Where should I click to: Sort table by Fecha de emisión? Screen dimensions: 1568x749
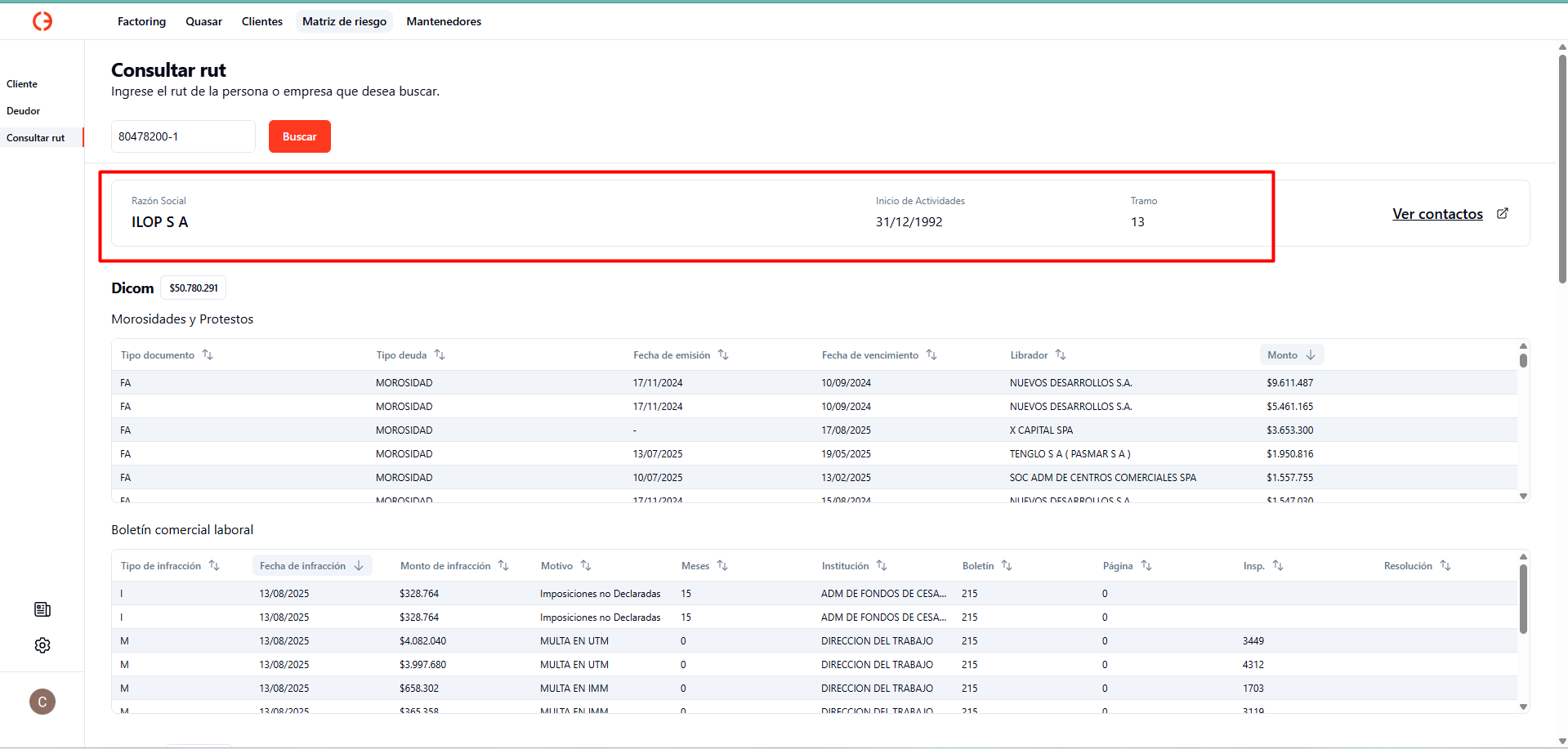tap(722, 354)
